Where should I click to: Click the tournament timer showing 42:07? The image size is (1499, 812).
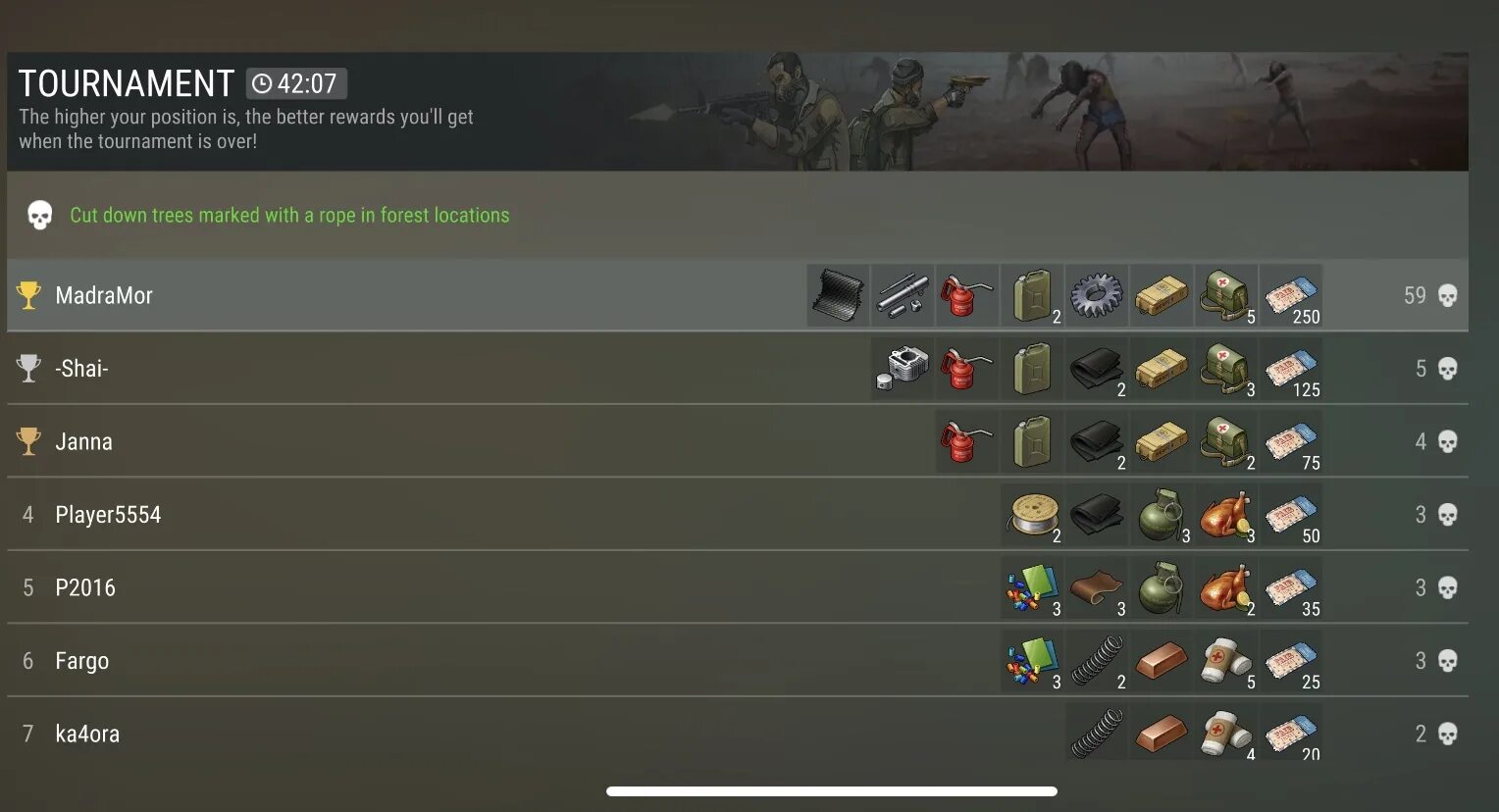point(296,83)
